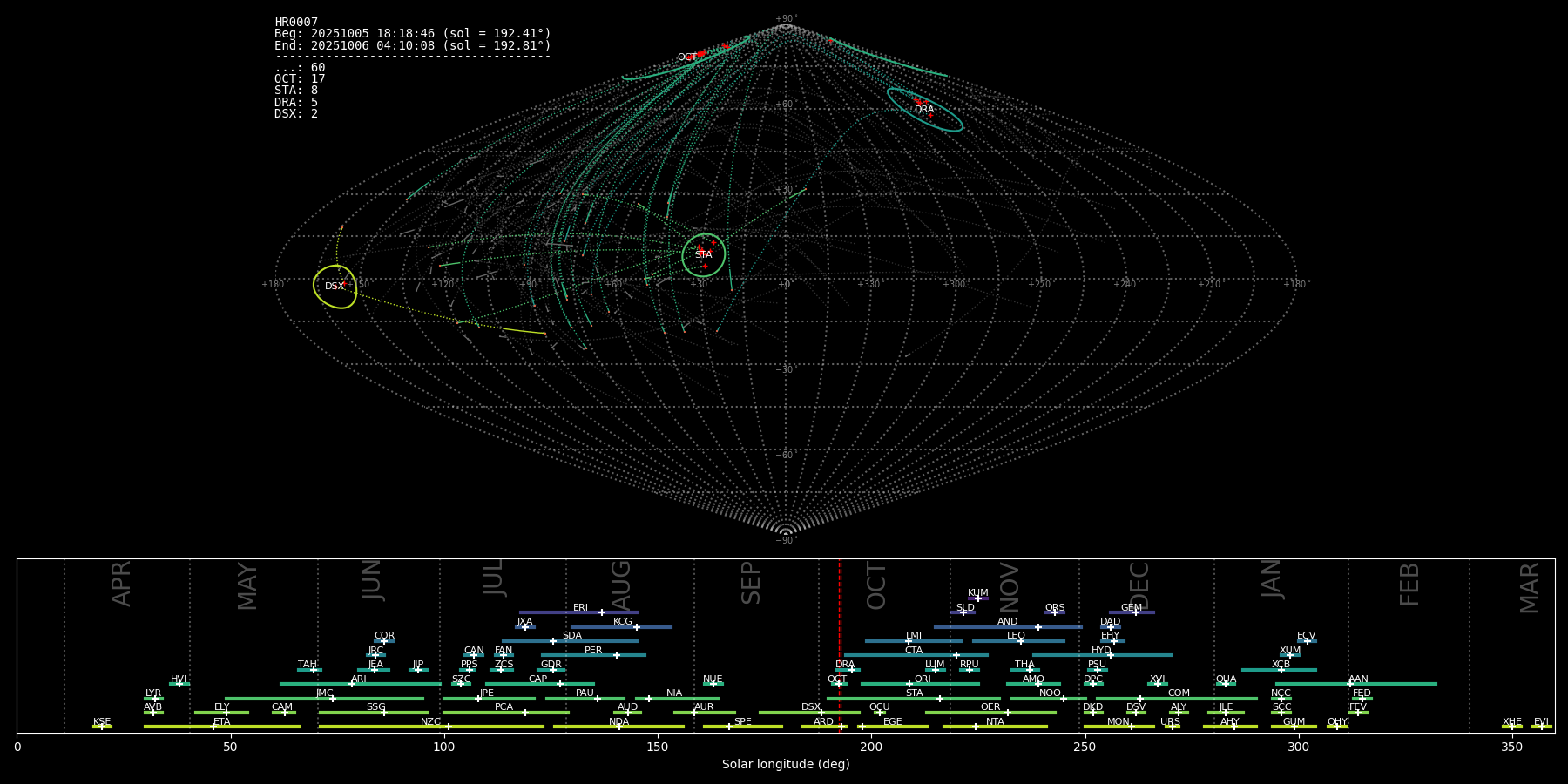This screenshot has width=1568, height=784.
Task: Click the End: 20251006 04:10:08 line
Action: tap(413, 45)
